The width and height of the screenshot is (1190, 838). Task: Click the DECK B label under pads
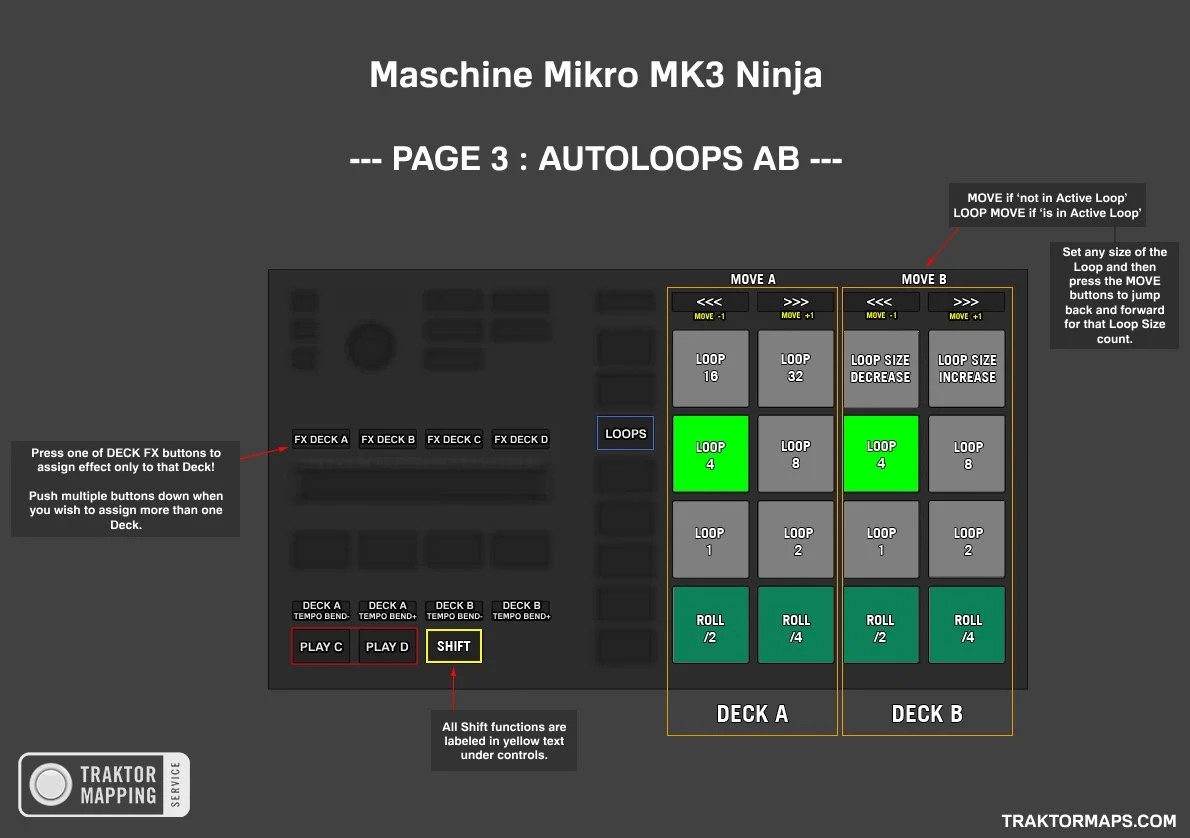coord(927,714)
